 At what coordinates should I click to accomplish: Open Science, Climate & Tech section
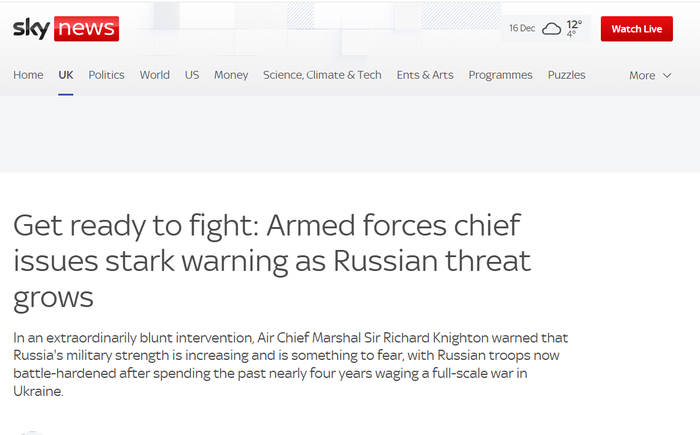(322, 75)
